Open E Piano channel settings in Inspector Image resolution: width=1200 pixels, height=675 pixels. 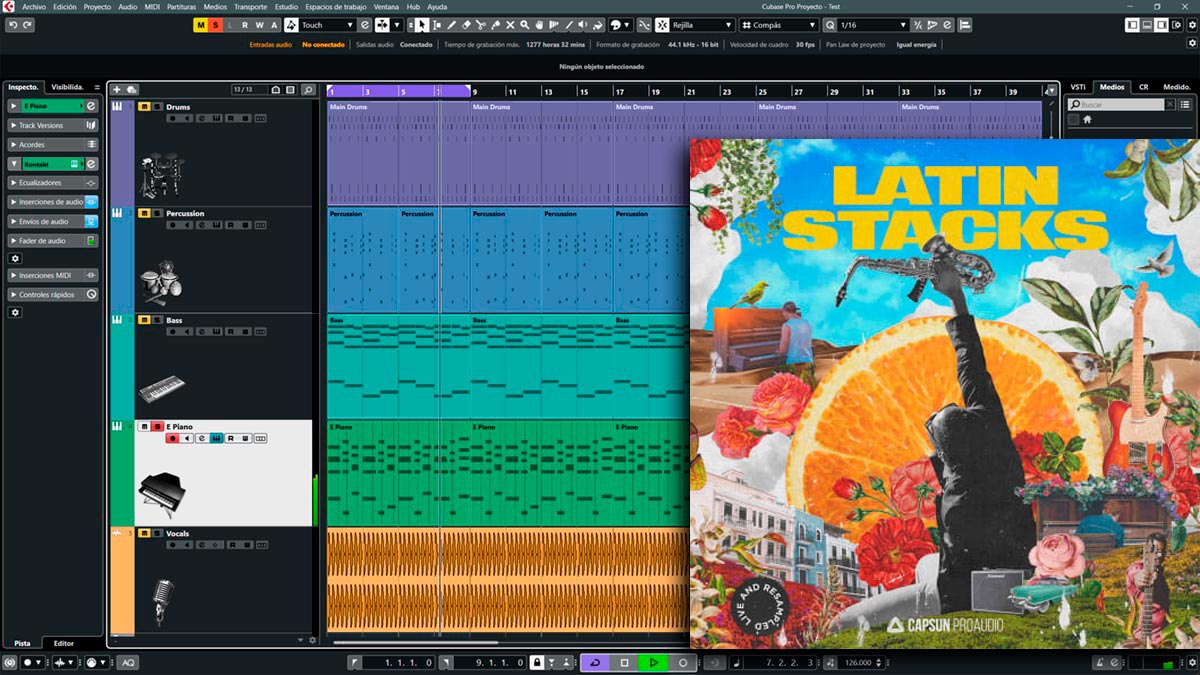(91, 106)
